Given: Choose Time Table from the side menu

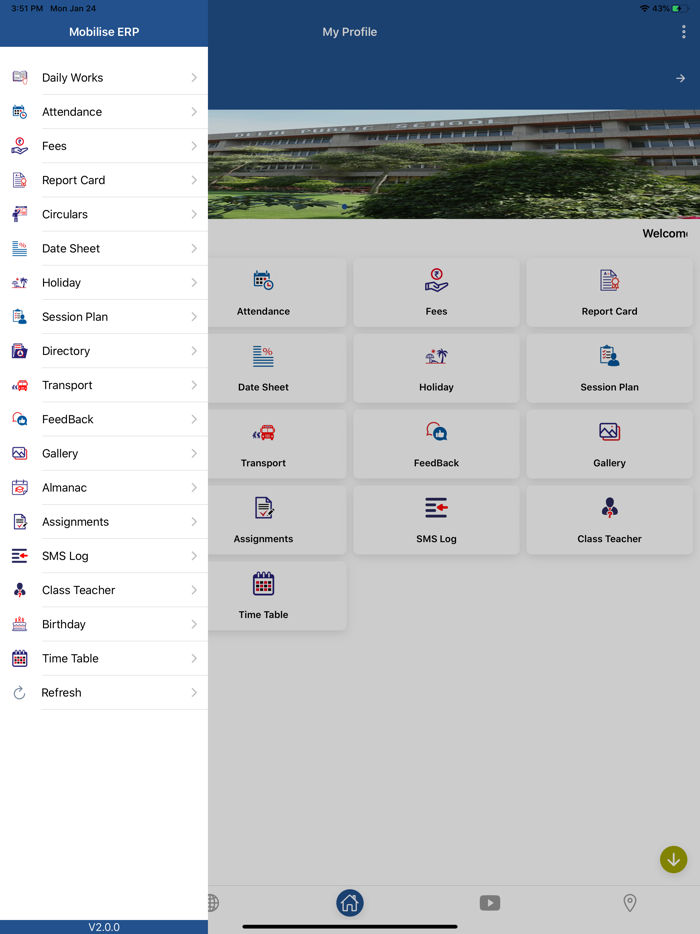Looking at the screenshot, I should click(104, 658).
